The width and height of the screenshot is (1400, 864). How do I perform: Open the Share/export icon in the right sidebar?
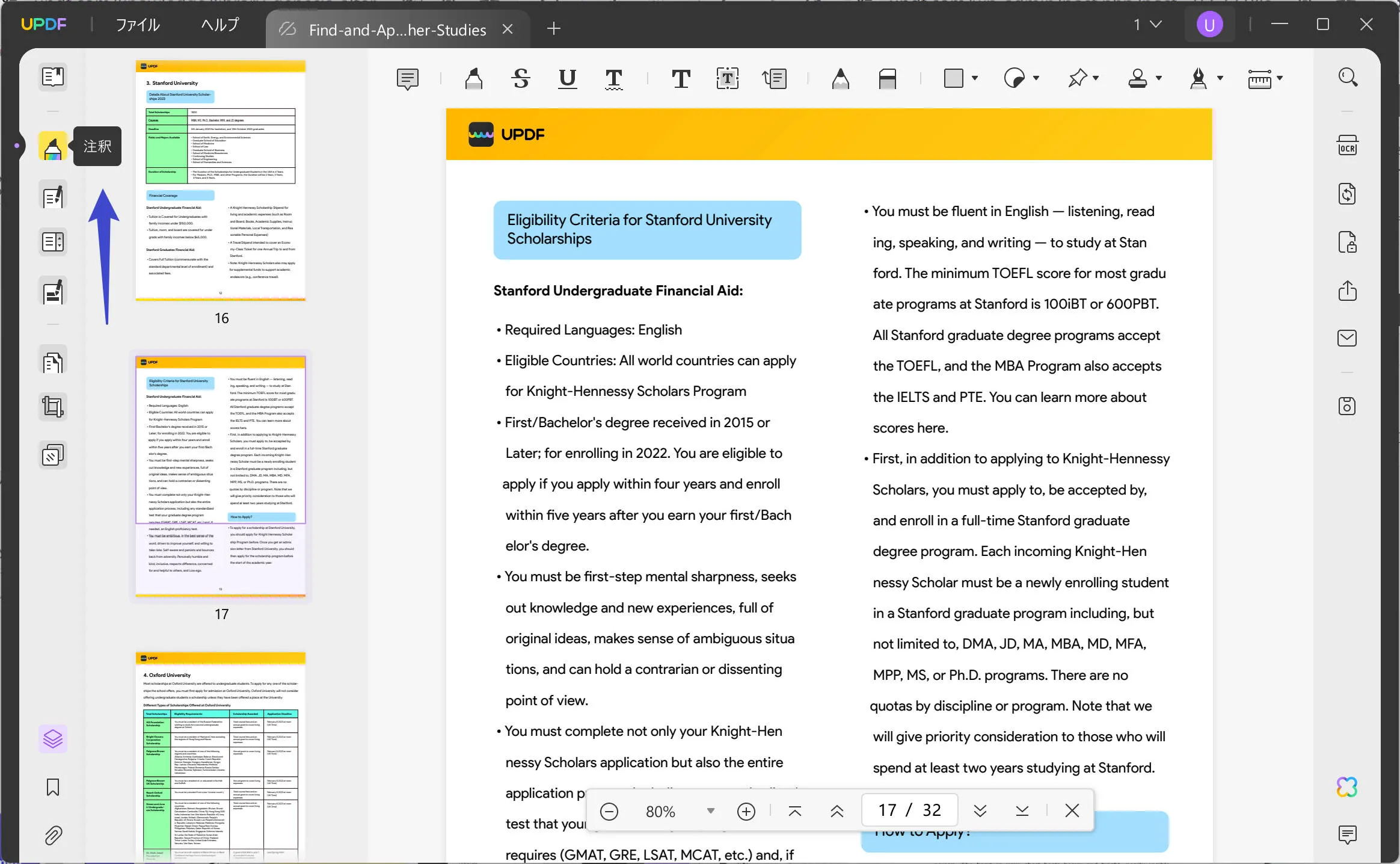[x=1348, y=291]
